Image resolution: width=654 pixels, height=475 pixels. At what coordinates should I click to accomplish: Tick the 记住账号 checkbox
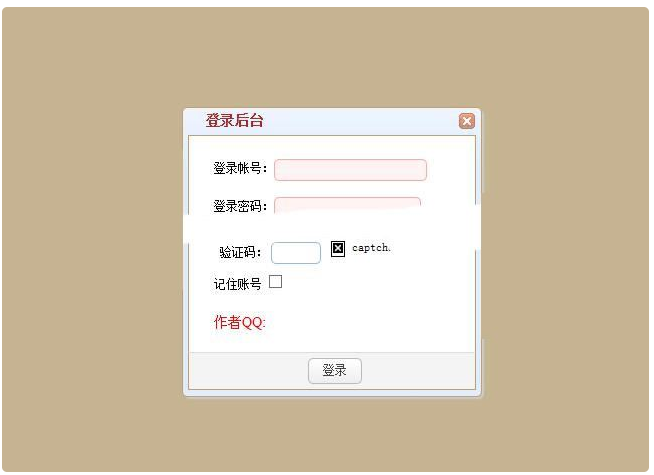pos(275,282)
